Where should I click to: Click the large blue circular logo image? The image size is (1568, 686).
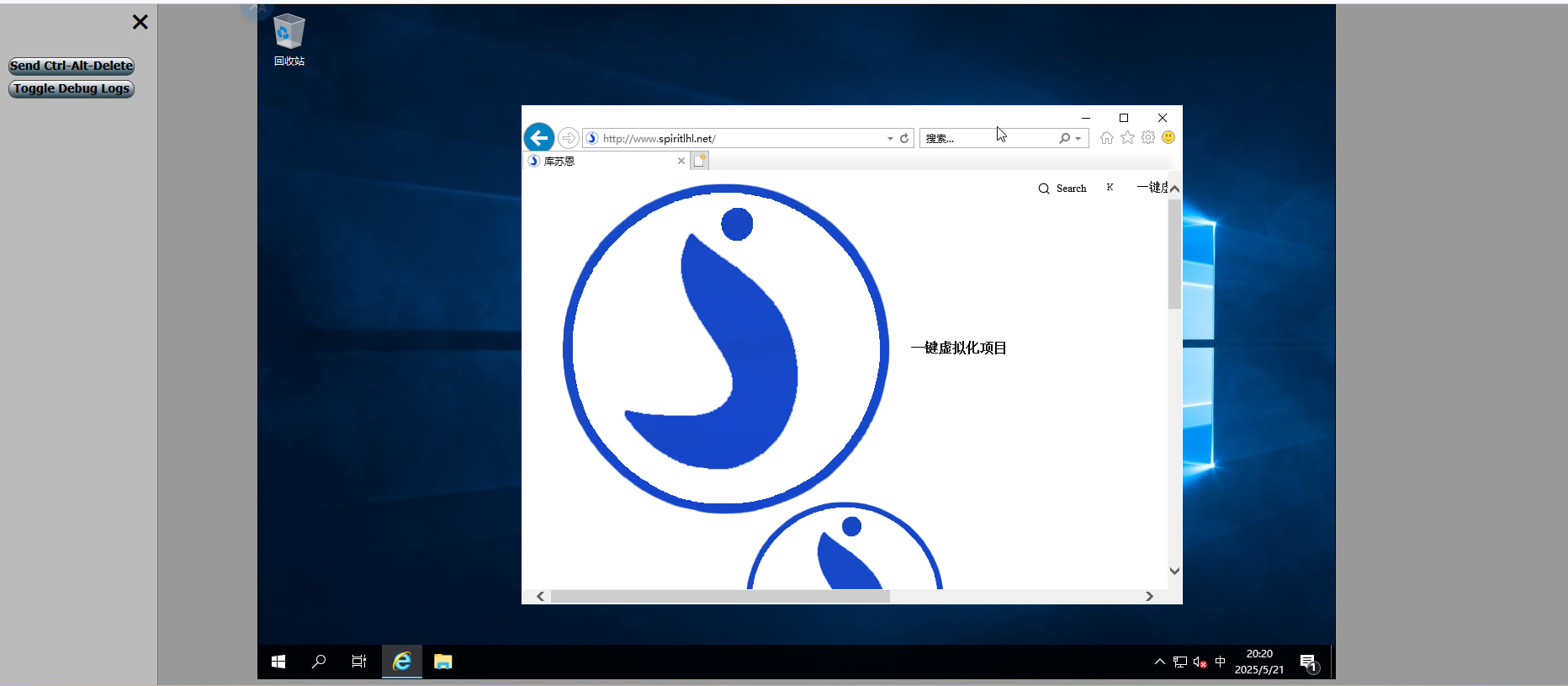tap(725, 348)
